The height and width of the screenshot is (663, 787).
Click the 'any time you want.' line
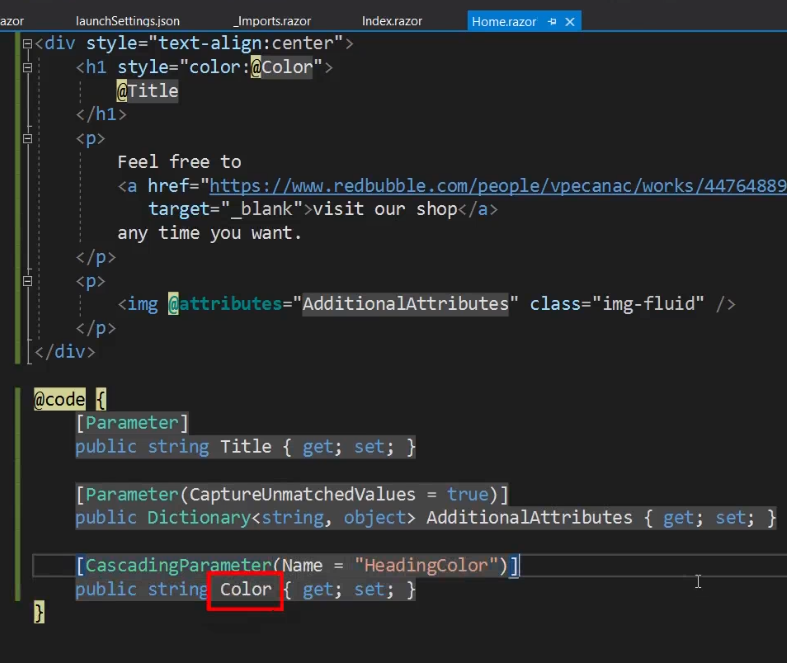tap(209, 233)
